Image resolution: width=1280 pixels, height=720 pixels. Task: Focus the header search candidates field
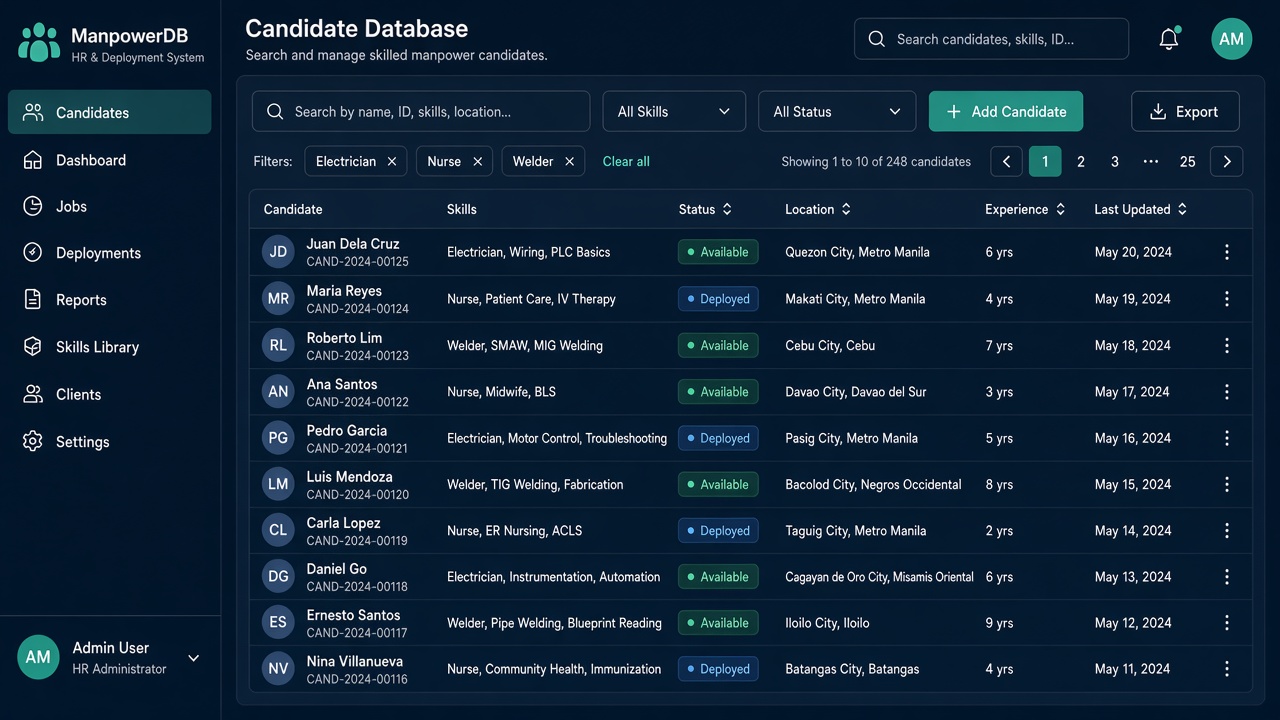(x=991, y=39)
